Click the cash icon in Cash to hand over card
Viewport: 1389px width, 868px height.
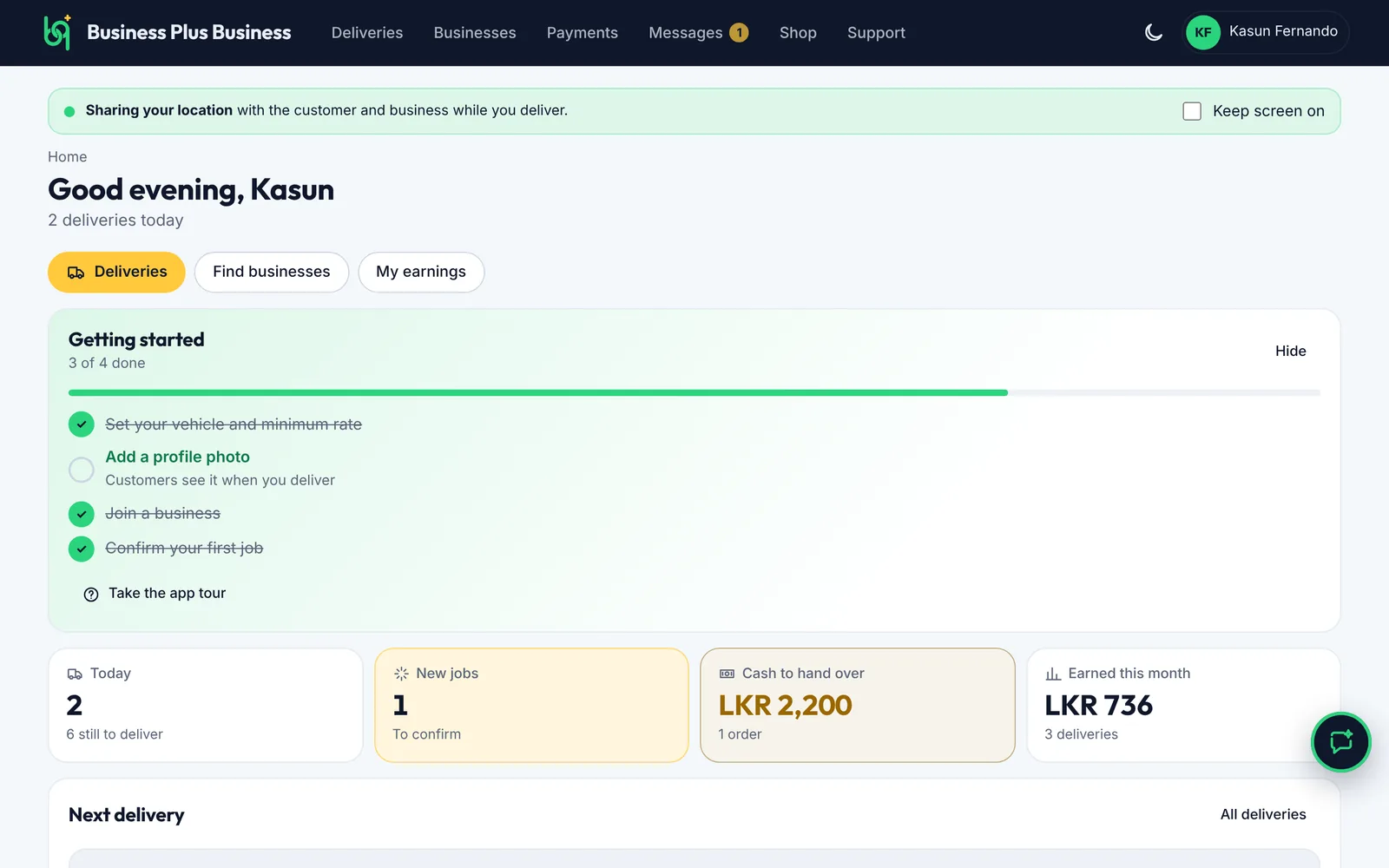(x=727, y=674)
